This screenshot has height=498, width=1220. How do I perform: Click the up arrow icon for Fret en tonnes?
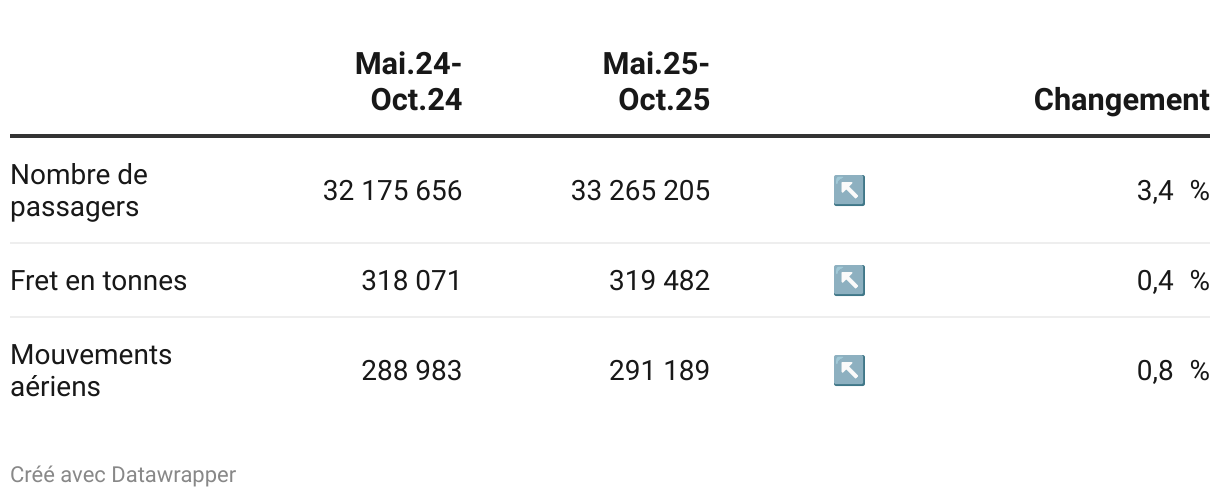click(x=849, y=281)
